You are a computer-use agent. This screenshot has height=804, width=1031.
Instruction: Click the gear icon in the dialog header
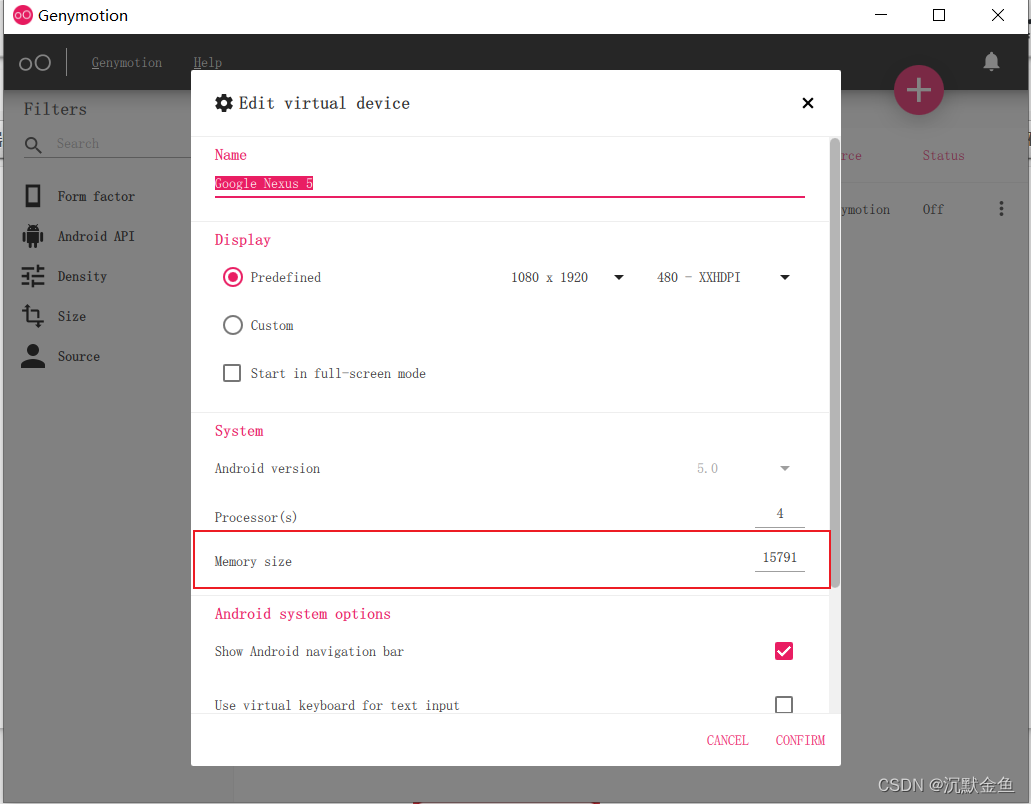pos(224,103)
